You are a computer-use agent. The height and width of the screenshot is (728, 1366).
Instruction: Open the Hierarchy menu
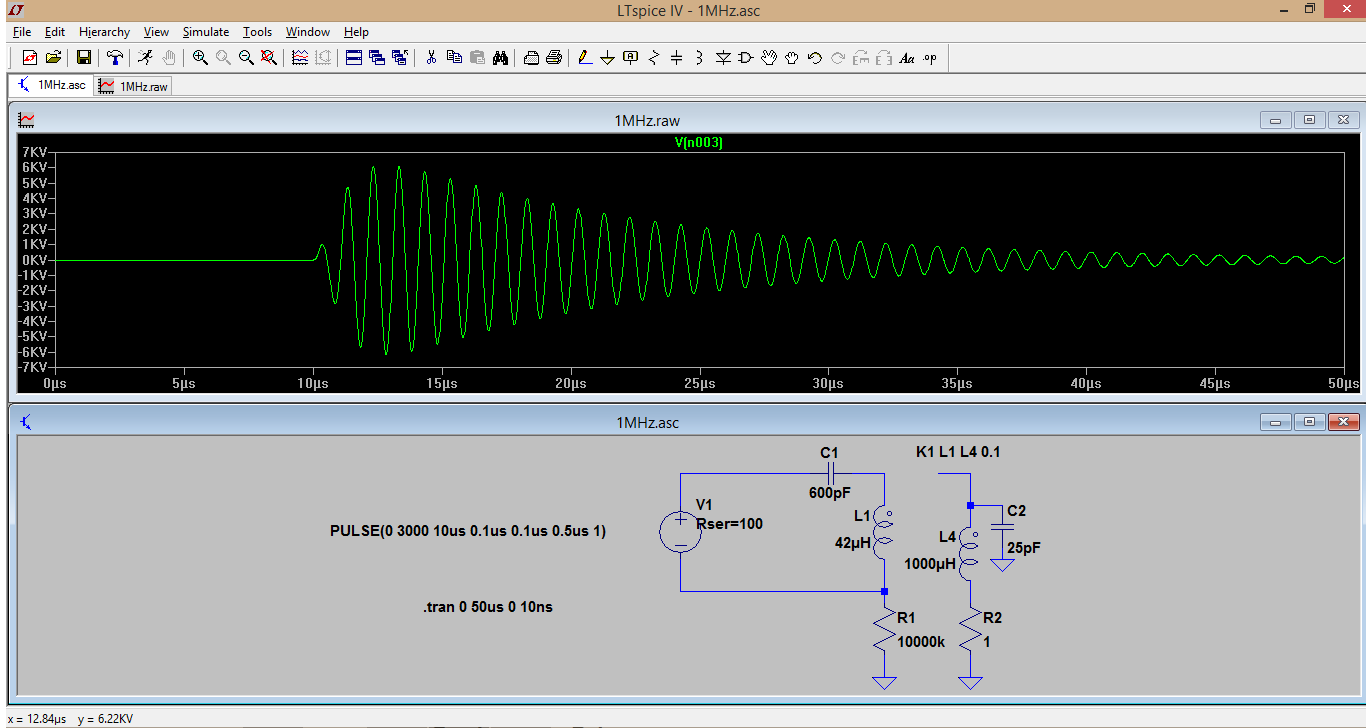(104, 32)
